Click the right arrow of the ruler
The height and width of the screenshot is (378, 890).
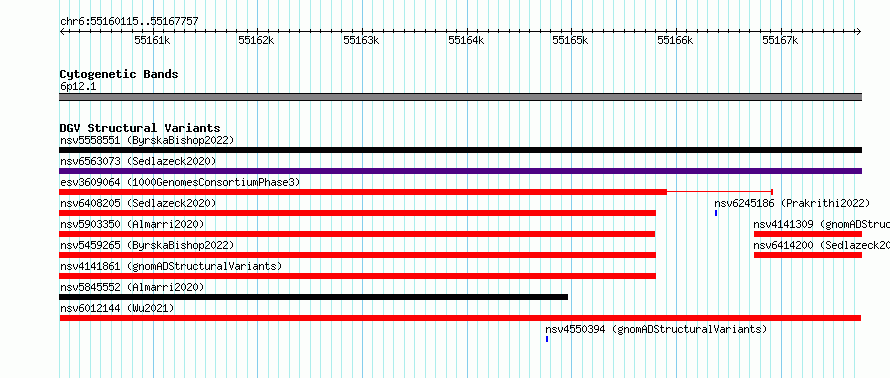[859, 31]
